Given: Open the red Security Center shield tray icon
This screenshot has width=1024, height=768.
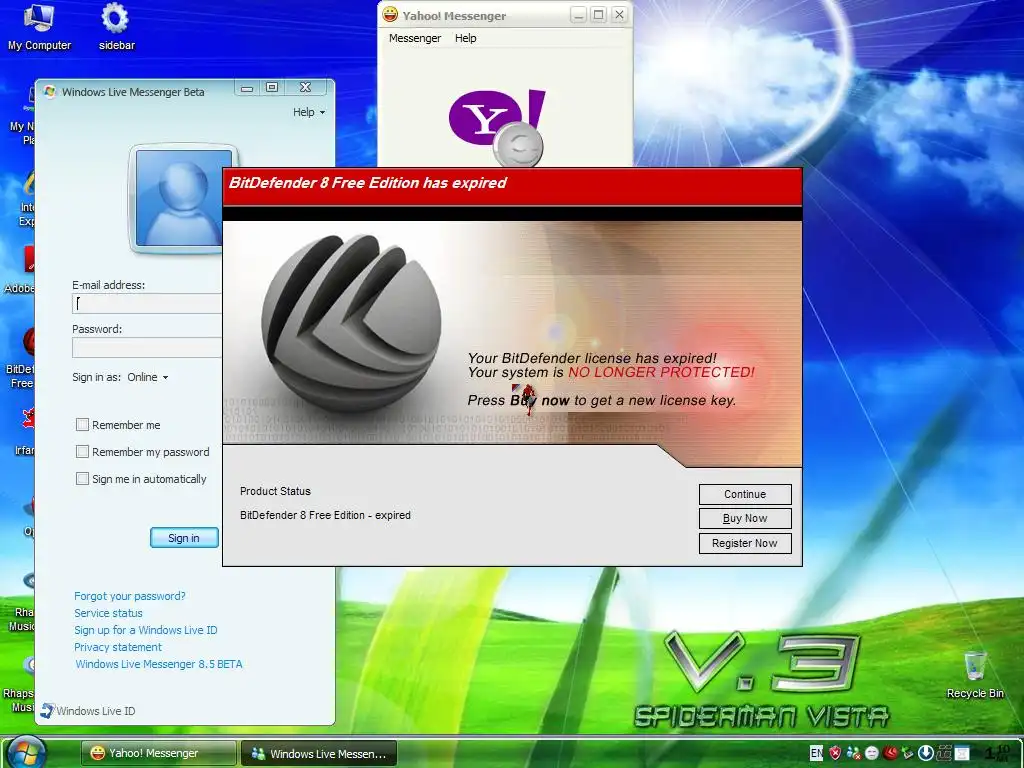Looking at the screenshot, I should 835,753.
